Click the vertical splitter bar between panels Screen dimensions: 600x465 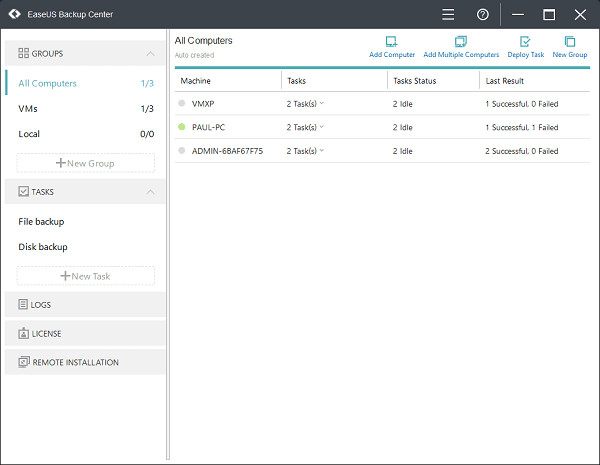click(x=168, y=245)
